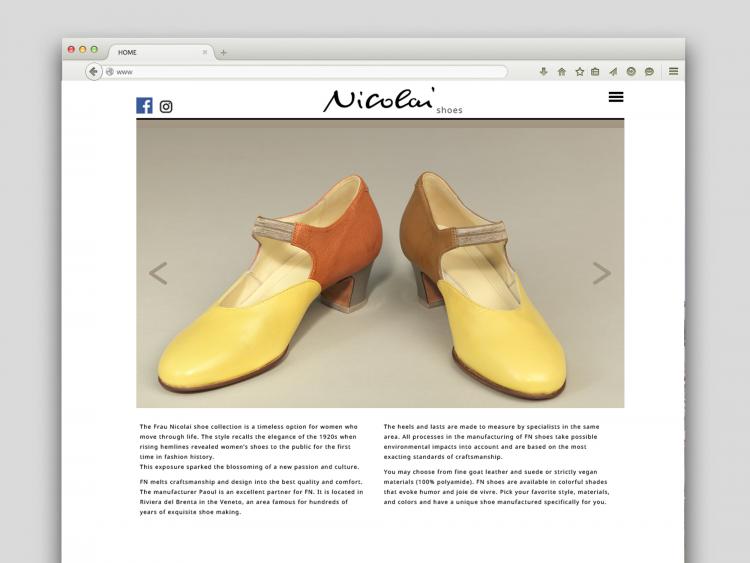Click the smiley face toolbar icon
This screenshot has height=563, width=750.
tap(631, 72)
